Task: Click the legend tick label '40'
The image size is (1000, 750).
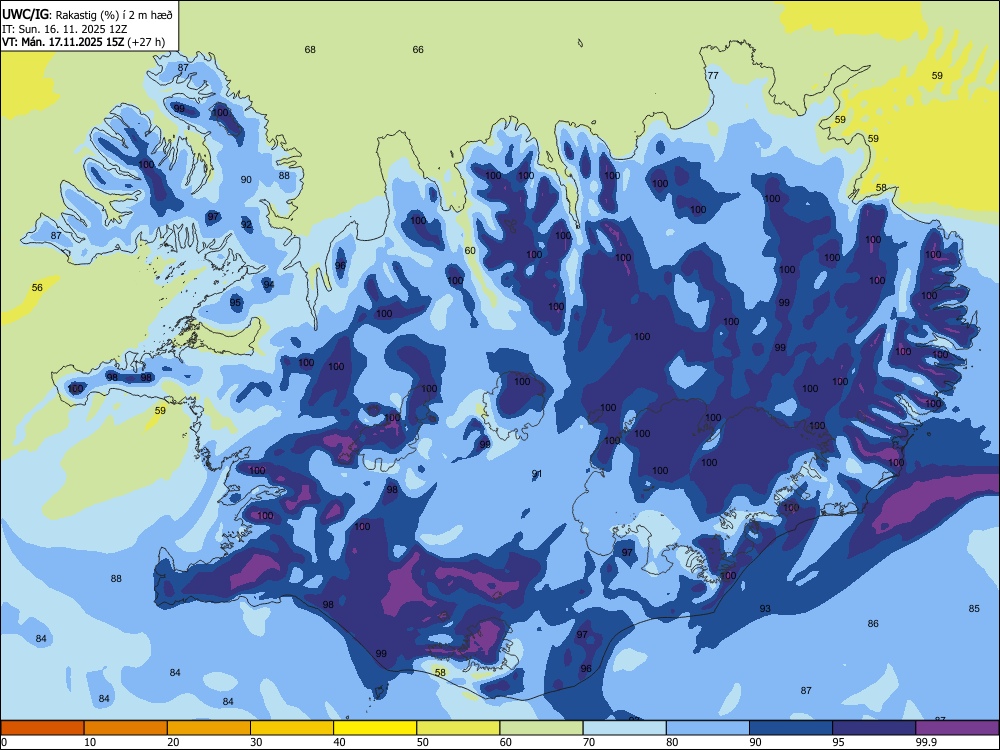Action: (340, 742)
